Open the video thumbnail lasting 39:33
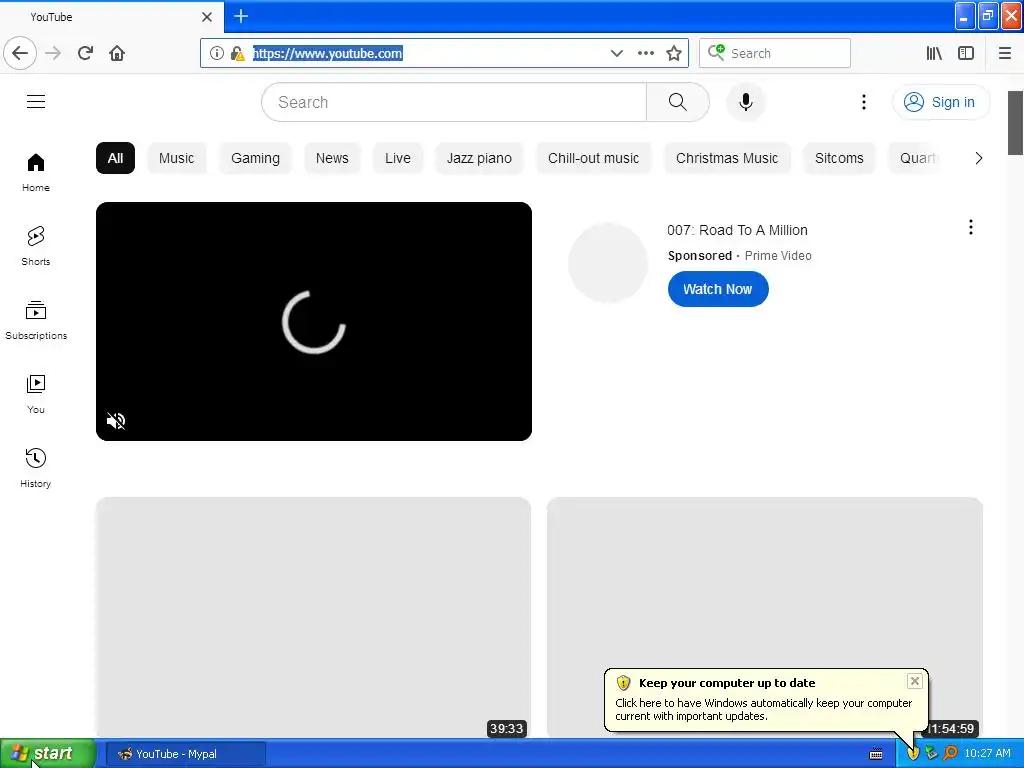Viewport: 1024px width, 768px height. [x=313, y=618]
